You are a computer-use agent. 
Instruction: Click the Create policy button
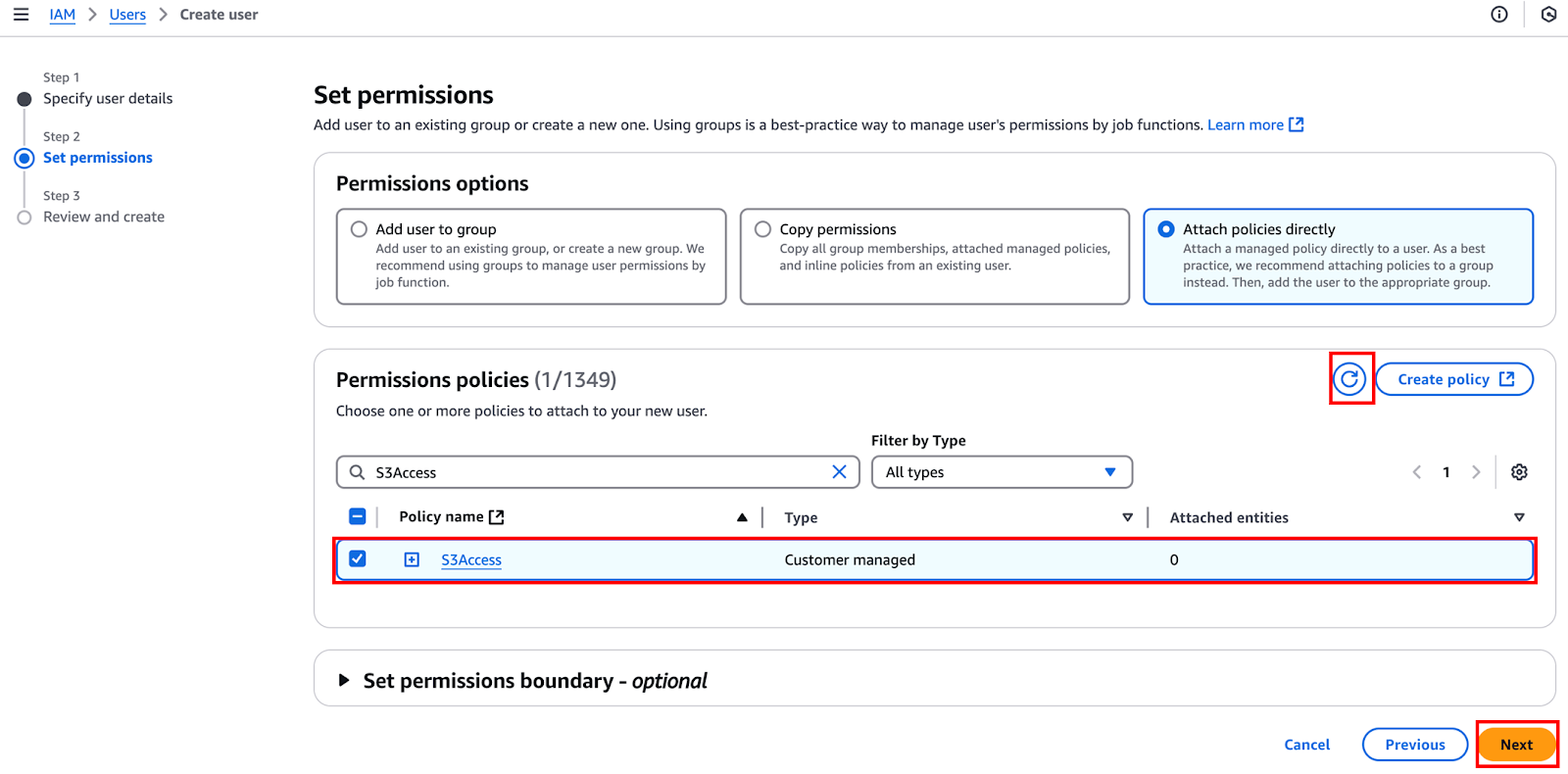point(1454,379)
